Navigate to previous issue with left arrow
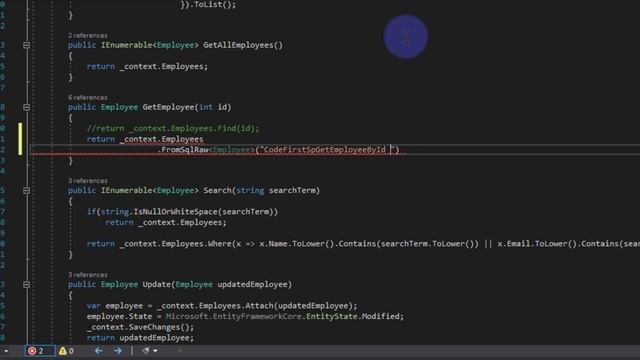The image size is (640, 360). (98, 351)
